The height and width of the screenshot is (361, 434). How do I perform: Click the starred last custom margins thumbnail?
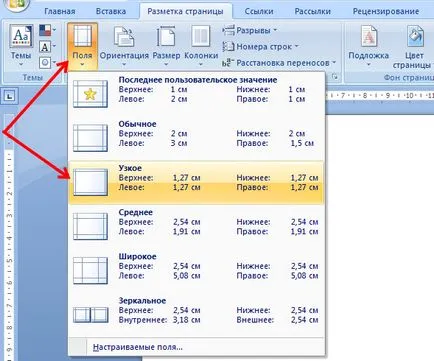[x=90, y=94]
